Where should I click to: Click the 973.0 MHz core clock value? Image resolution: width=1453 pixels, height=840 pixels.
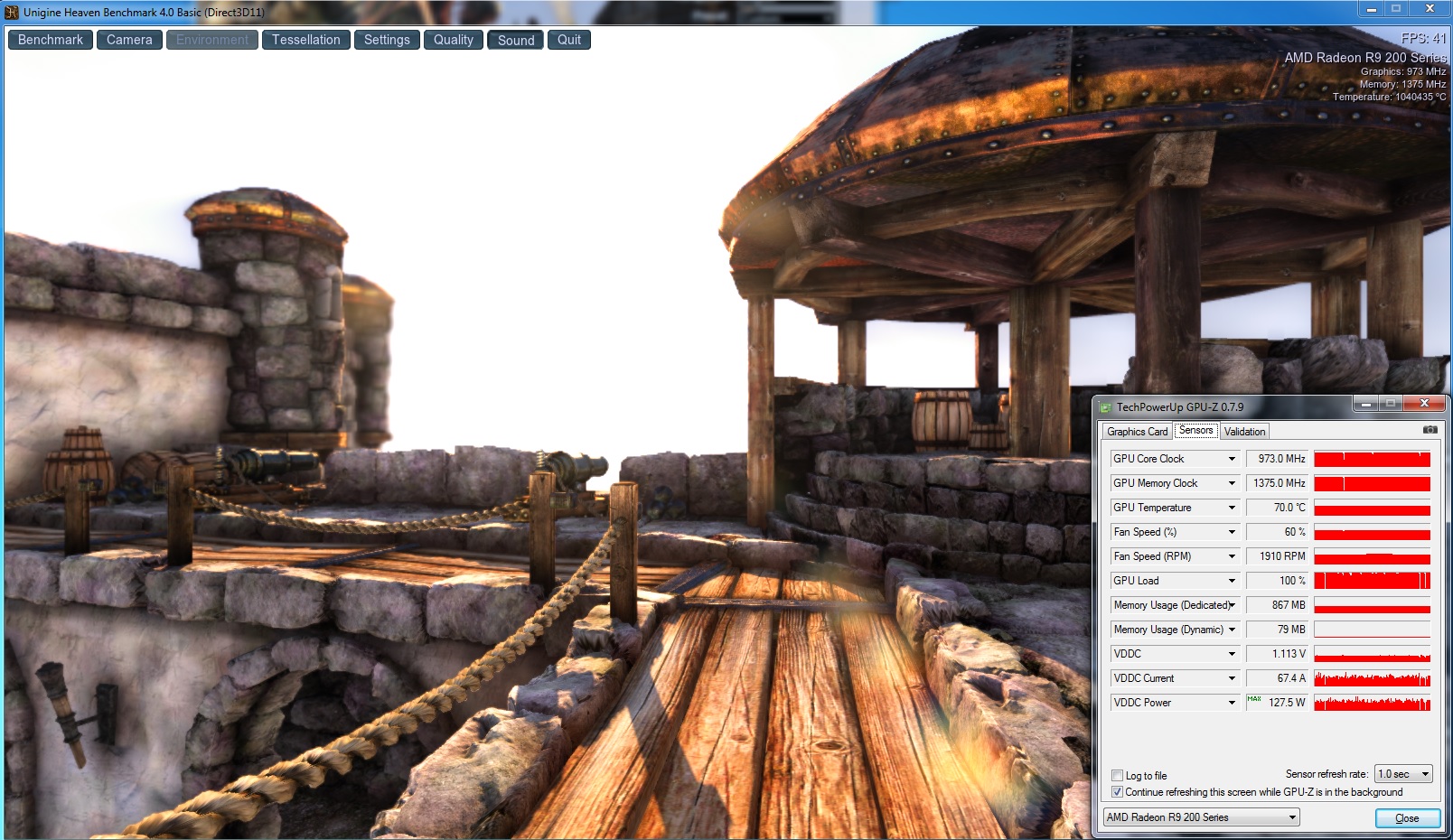coord(1278,459)
